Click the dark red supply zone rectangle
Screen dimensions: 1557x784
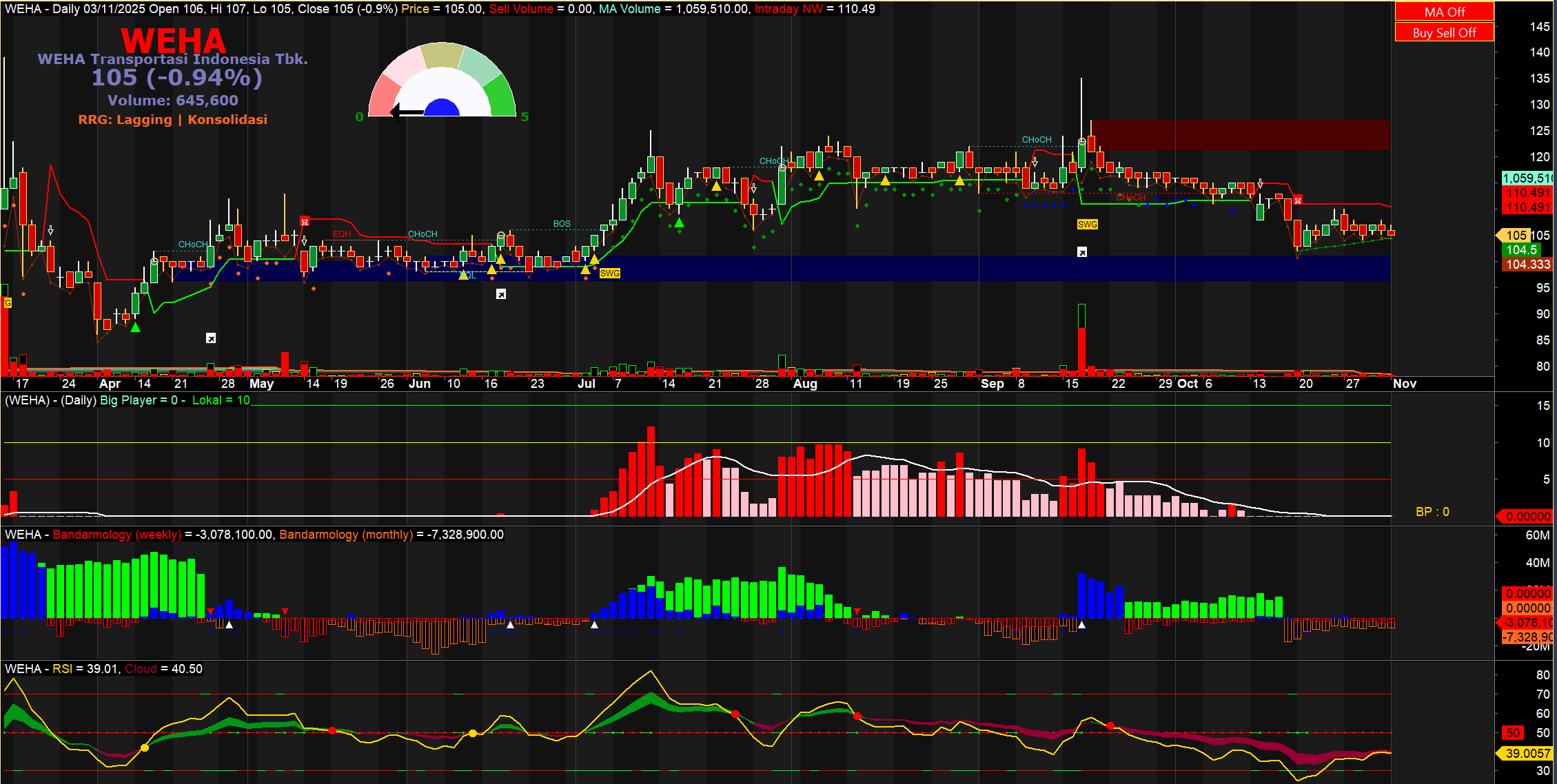[1241, 134]
